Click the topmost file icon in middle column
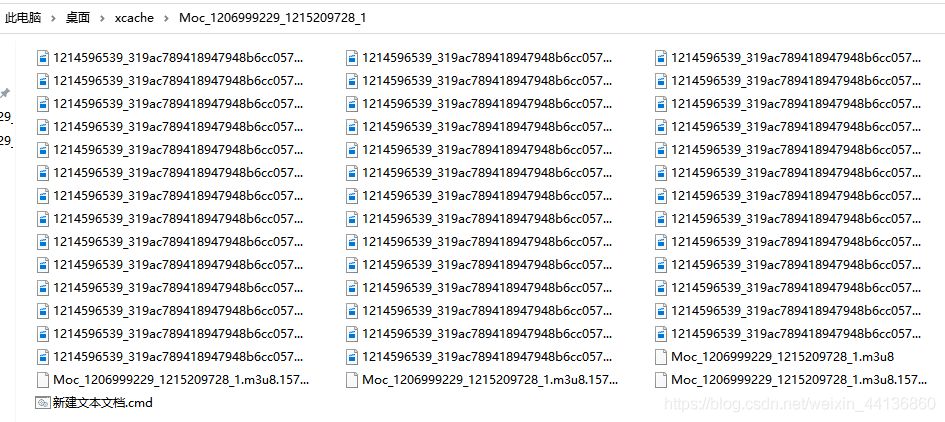The width and height of the screenshot is (945, 422). click(352, 58)
